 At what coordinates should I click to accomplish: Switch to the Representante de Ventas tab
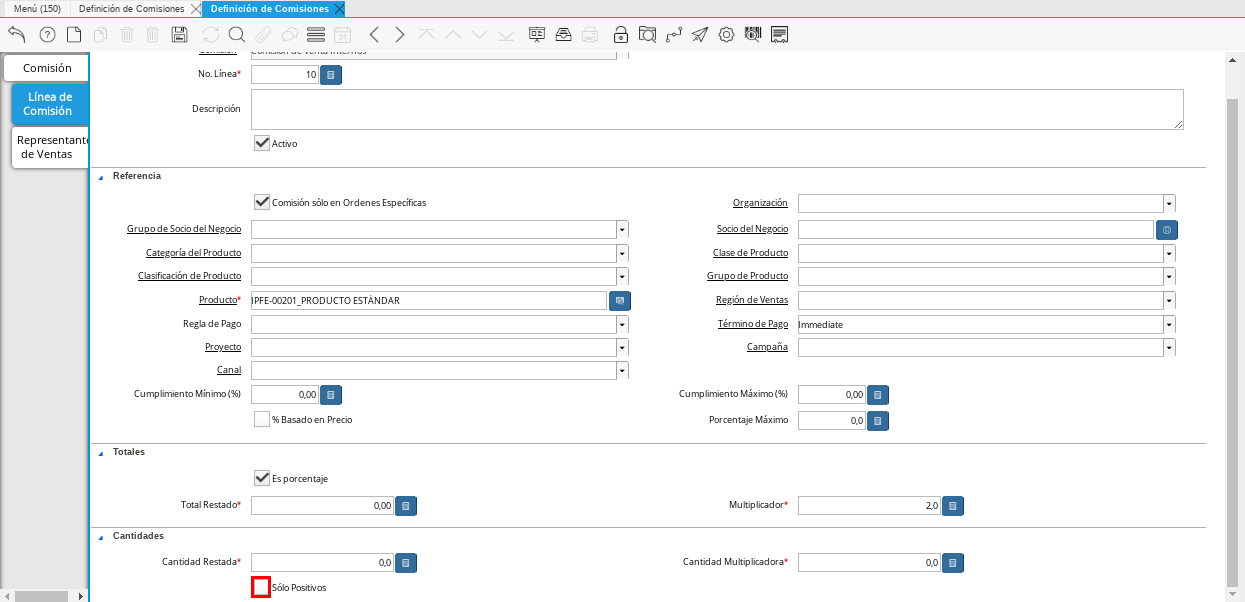(x=50, y=147)
